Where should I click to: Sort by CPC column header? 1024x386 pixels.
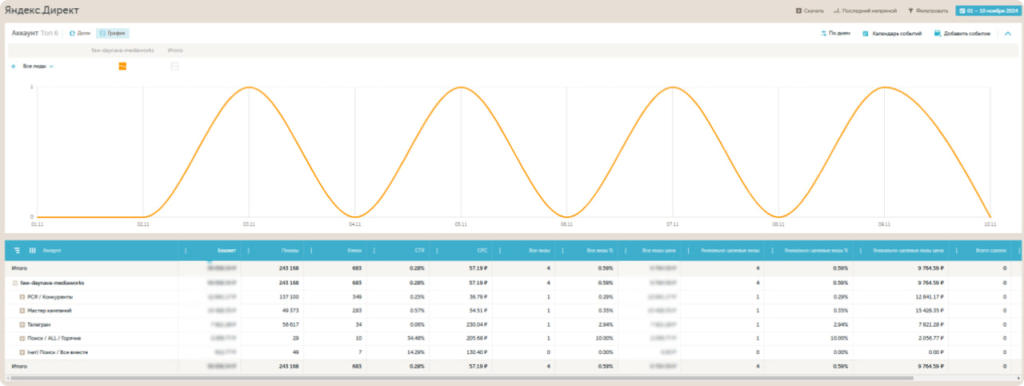point(482,250)
